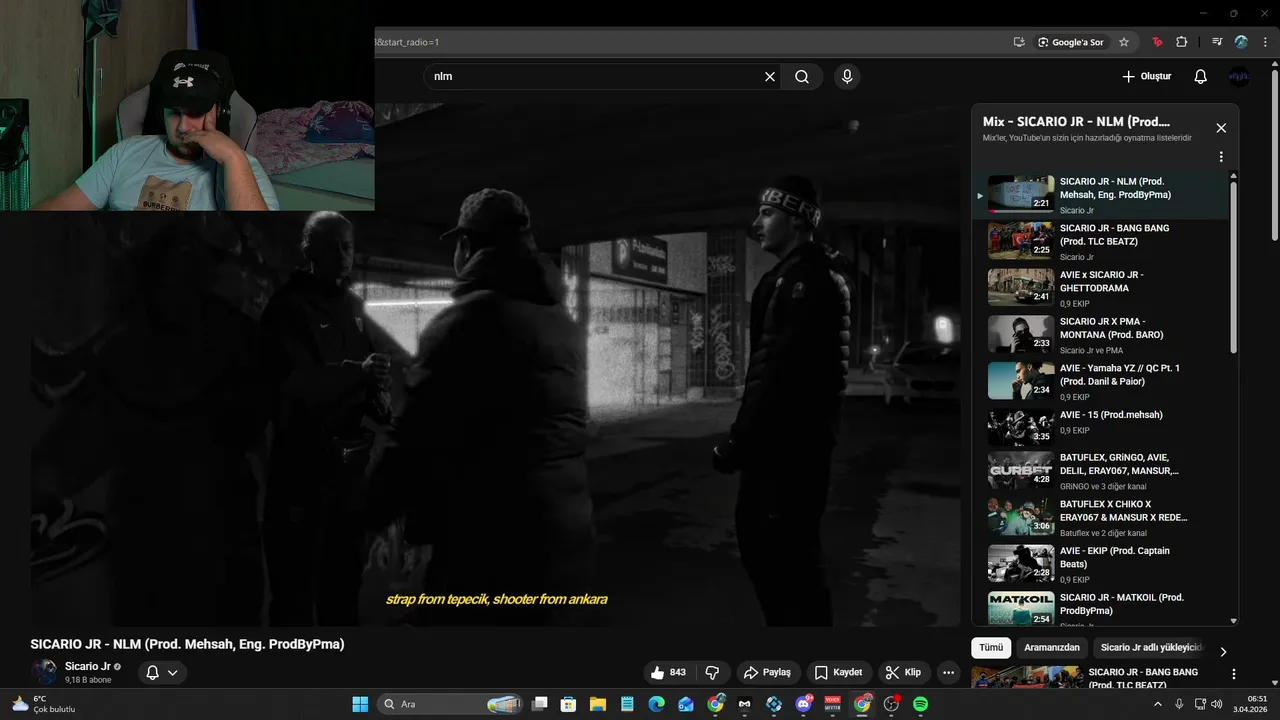Viewport: 1280px width, 720px height.
Task: Select Sicario Jr adlı yükleyiciden chip
Action: click(x=1150, y=648)
